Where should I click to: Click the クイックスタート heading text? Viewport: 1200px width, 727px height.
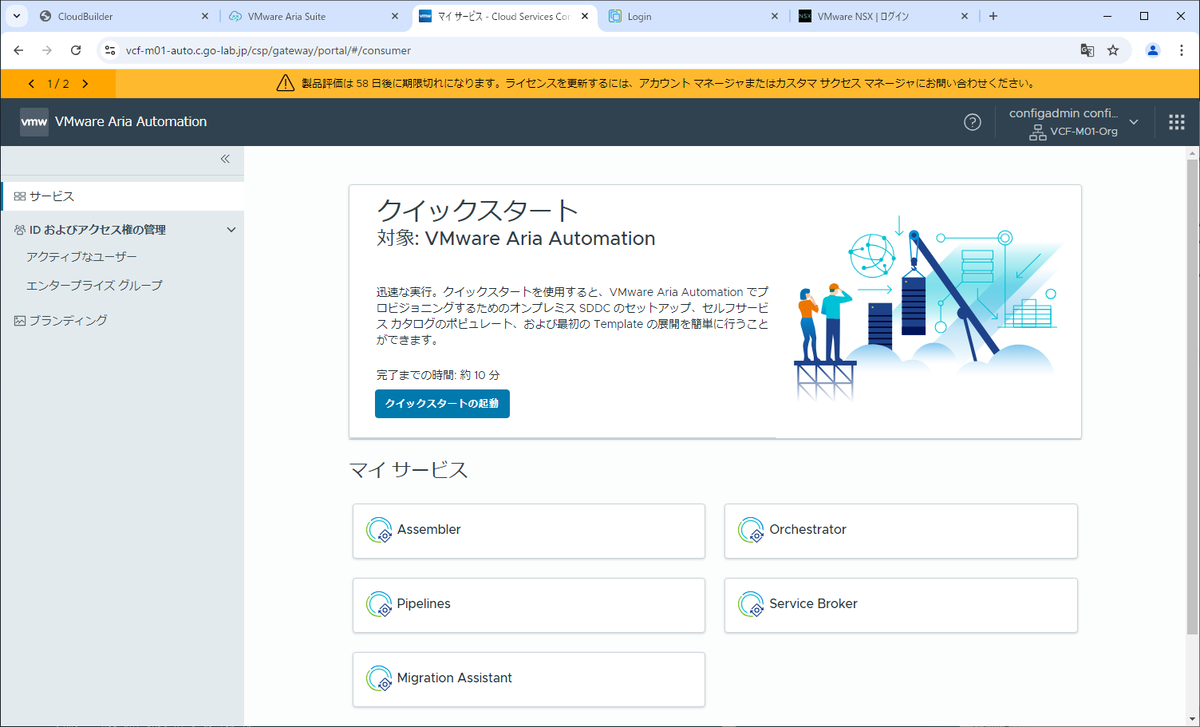[478, 210]
